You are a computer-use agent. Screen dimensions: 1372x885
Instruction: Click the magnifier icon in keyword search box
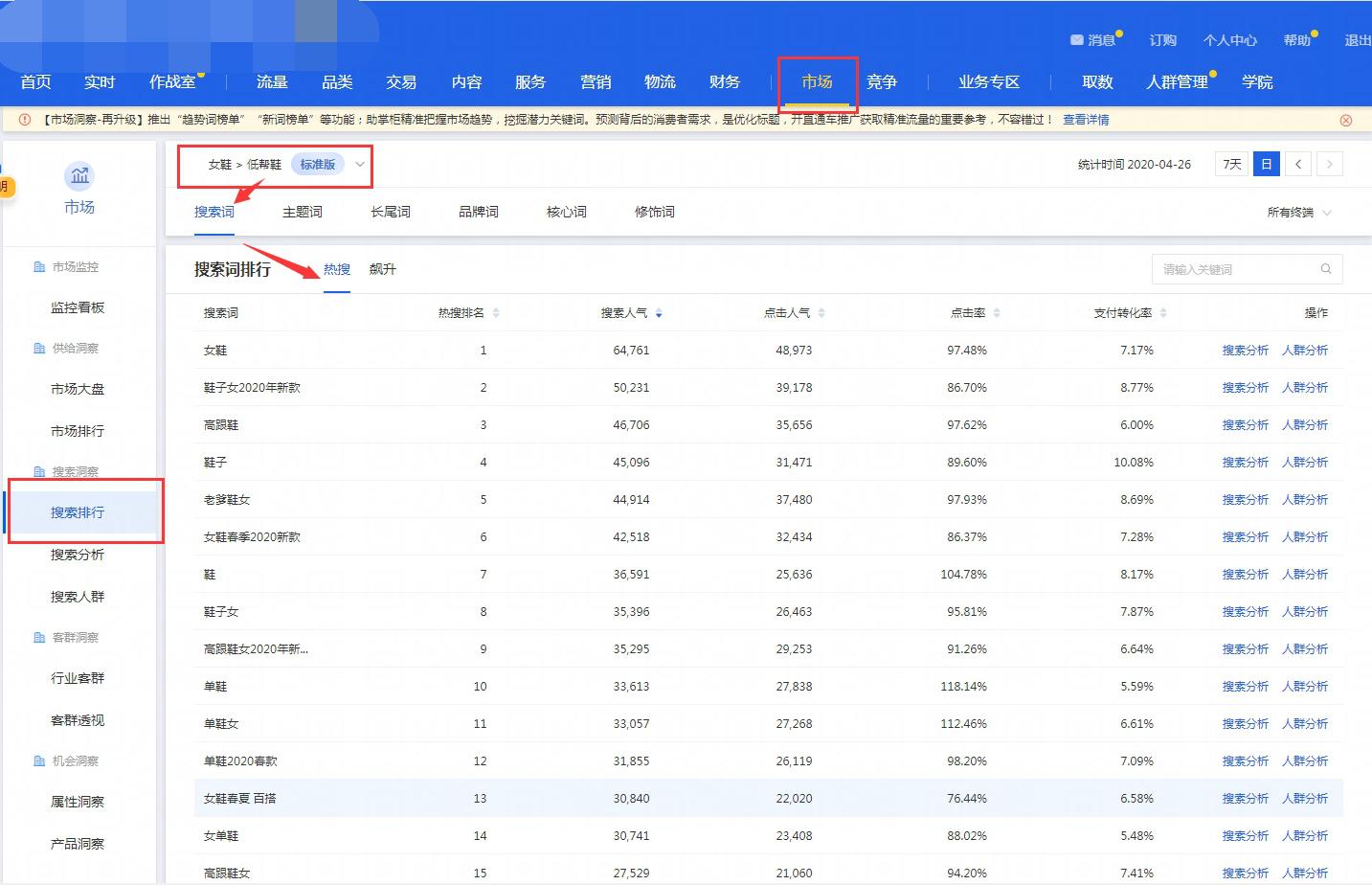pos(1326,269)
